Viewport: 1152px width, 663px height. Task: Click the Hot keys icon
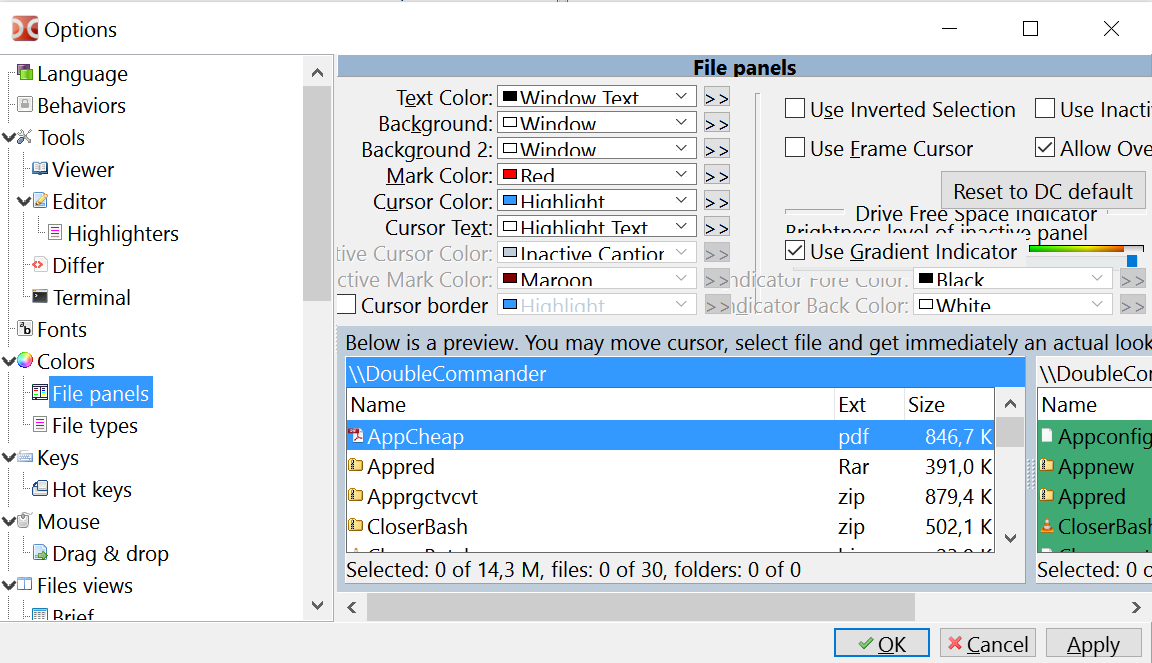coord(40,490)
